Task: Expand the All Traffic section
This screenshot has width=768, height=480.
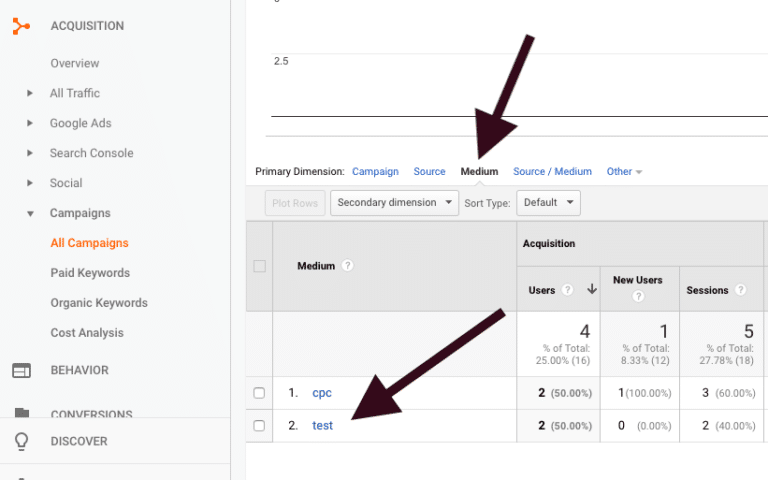Action: (x=30, y=93)
